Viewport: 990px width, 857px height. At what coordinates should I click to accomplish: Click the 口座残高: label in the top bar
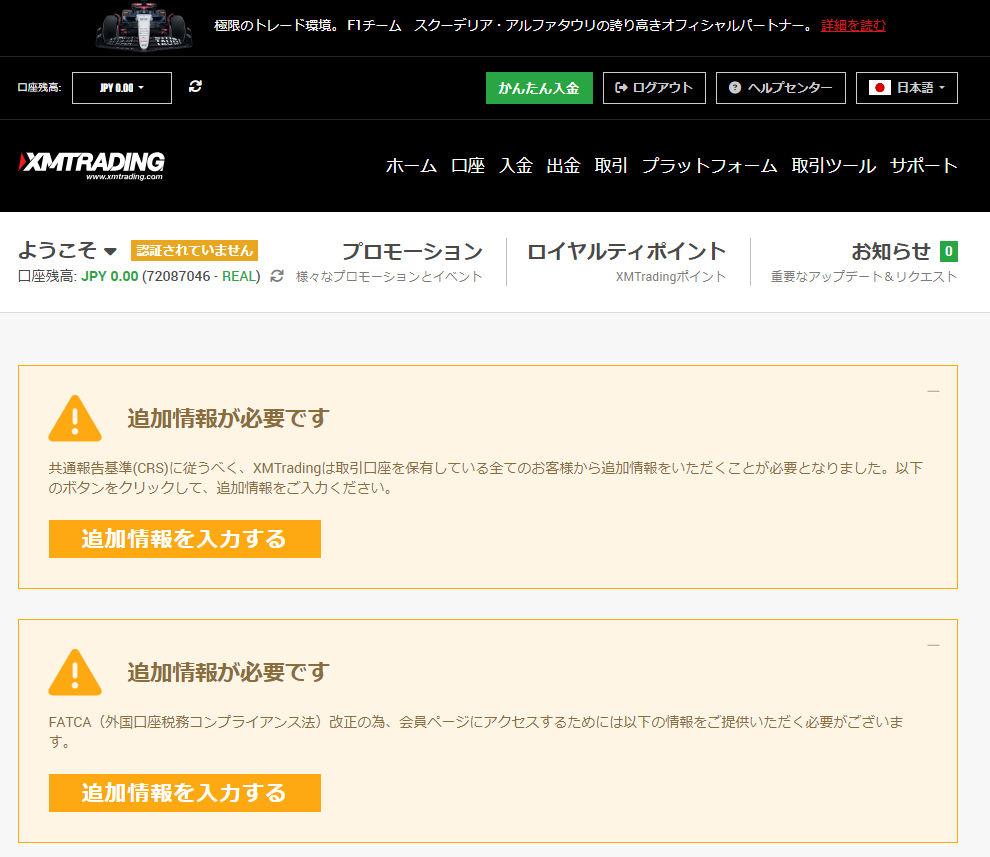39,88
